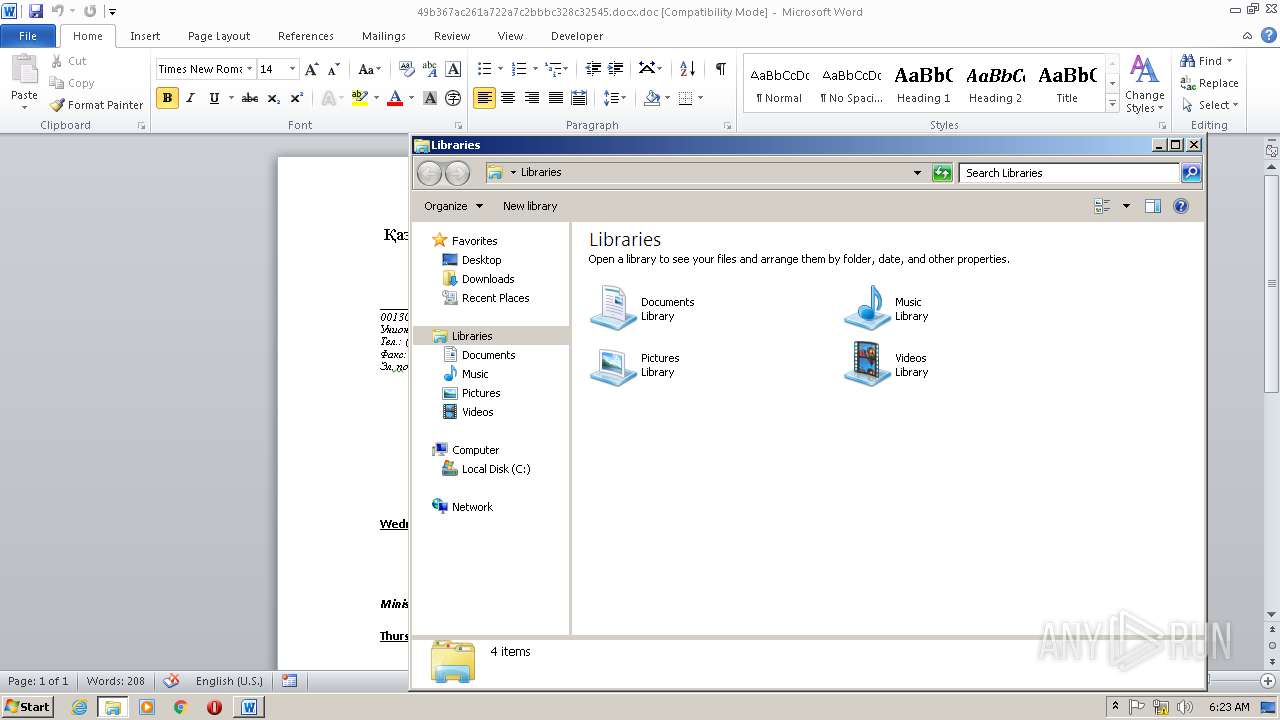Select Downloads in Favorites
The height and width of the screenshot is (720, 1280).
pyautogui.click(x=488, y=279)
